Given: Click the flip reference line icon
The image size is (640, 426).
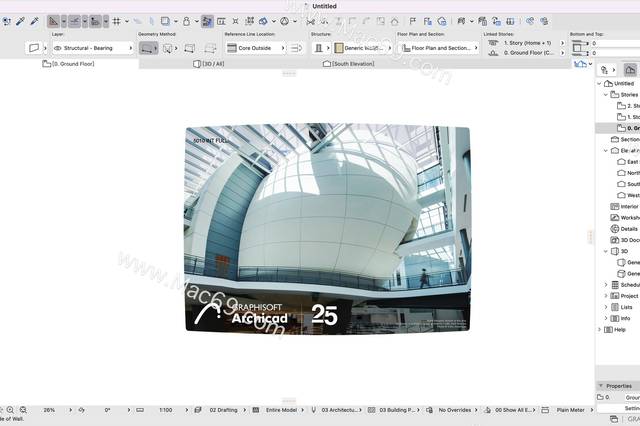Looking at the screenshot, I should coord(296,48).
